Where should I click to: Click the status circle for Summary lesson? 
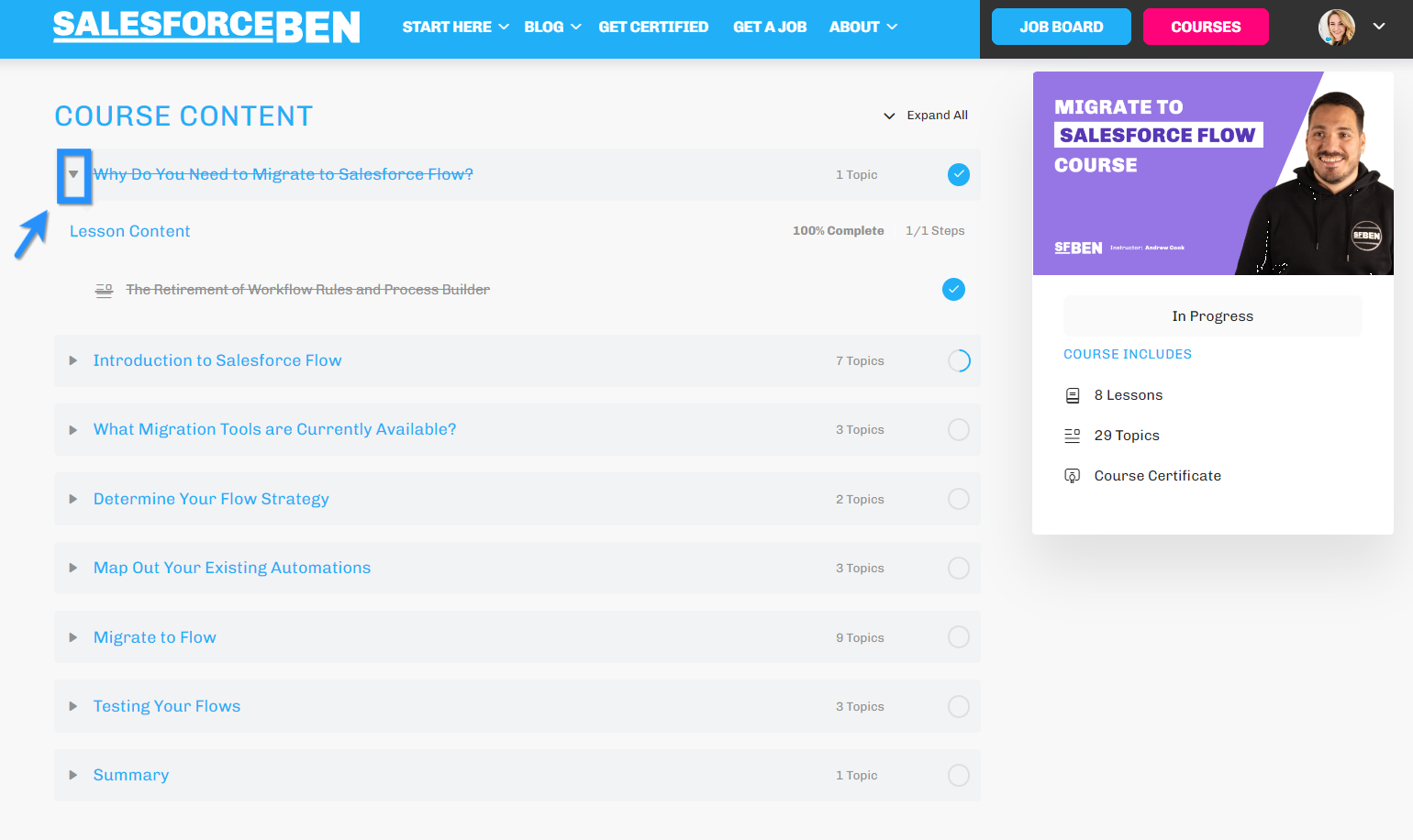click(959, 775)
